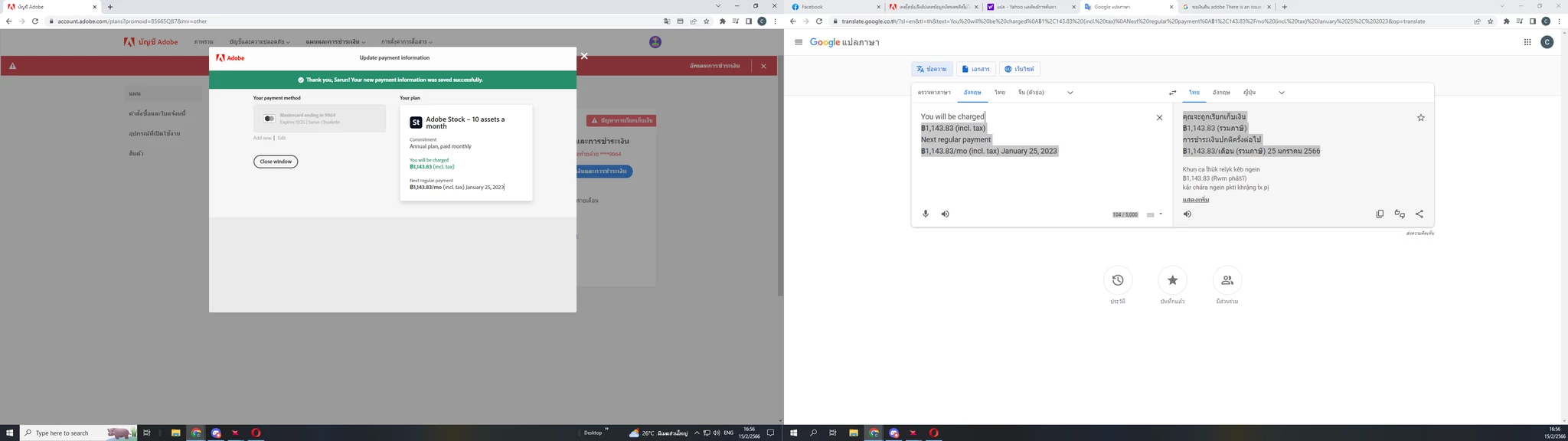The height and width of the screenshot is (441, 1568).
Task: Close the Update payment information dialog with X
Action: point(584,56)
